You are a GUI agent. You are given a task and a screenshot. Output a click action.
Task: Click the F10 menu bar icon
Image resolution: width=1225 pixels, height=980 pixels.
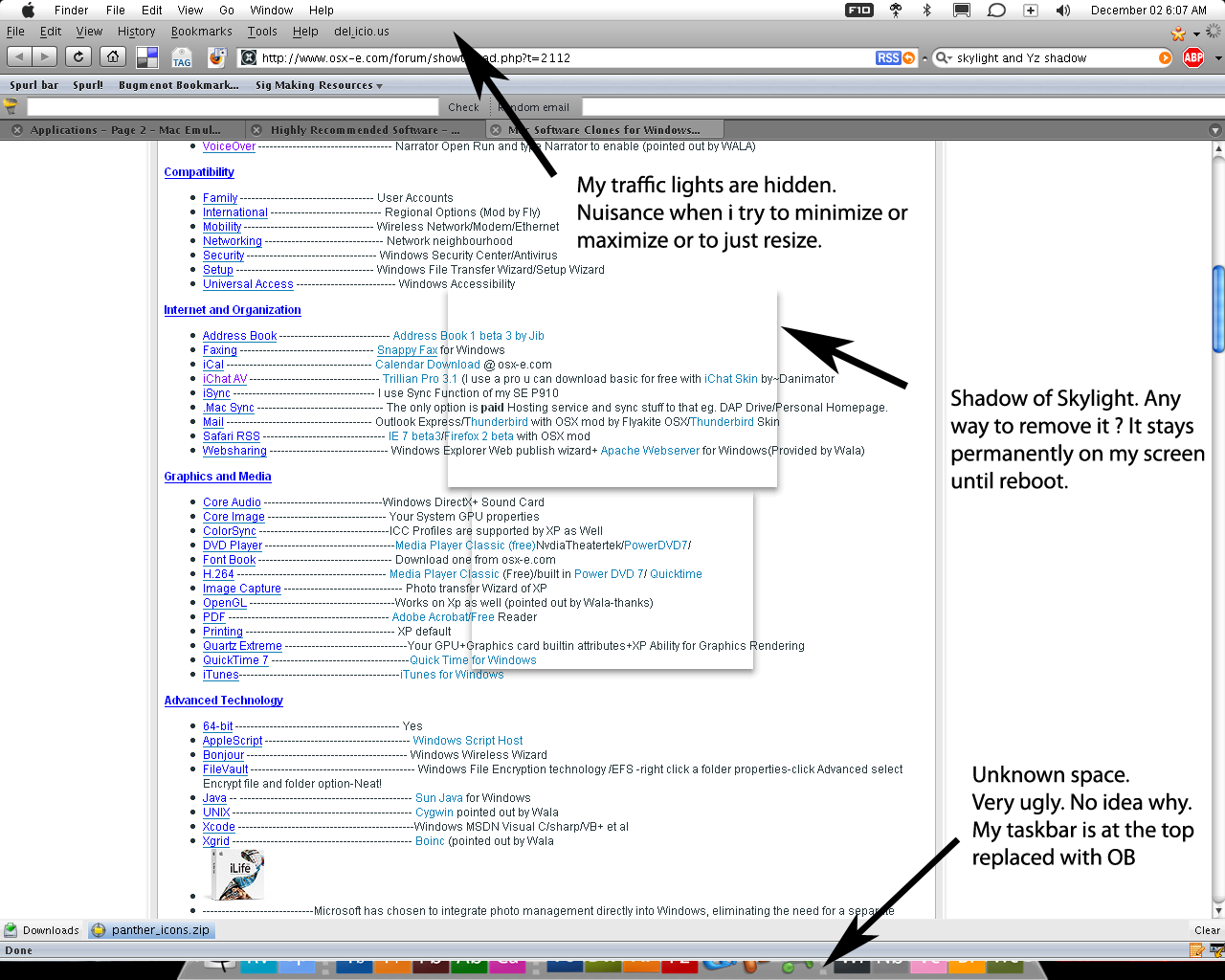859,11
